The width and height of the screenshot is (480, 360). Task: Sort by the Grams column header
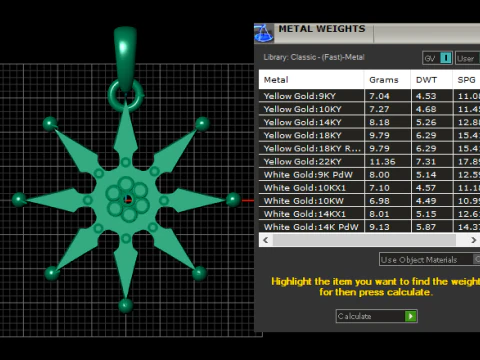[x=388, y=80]
